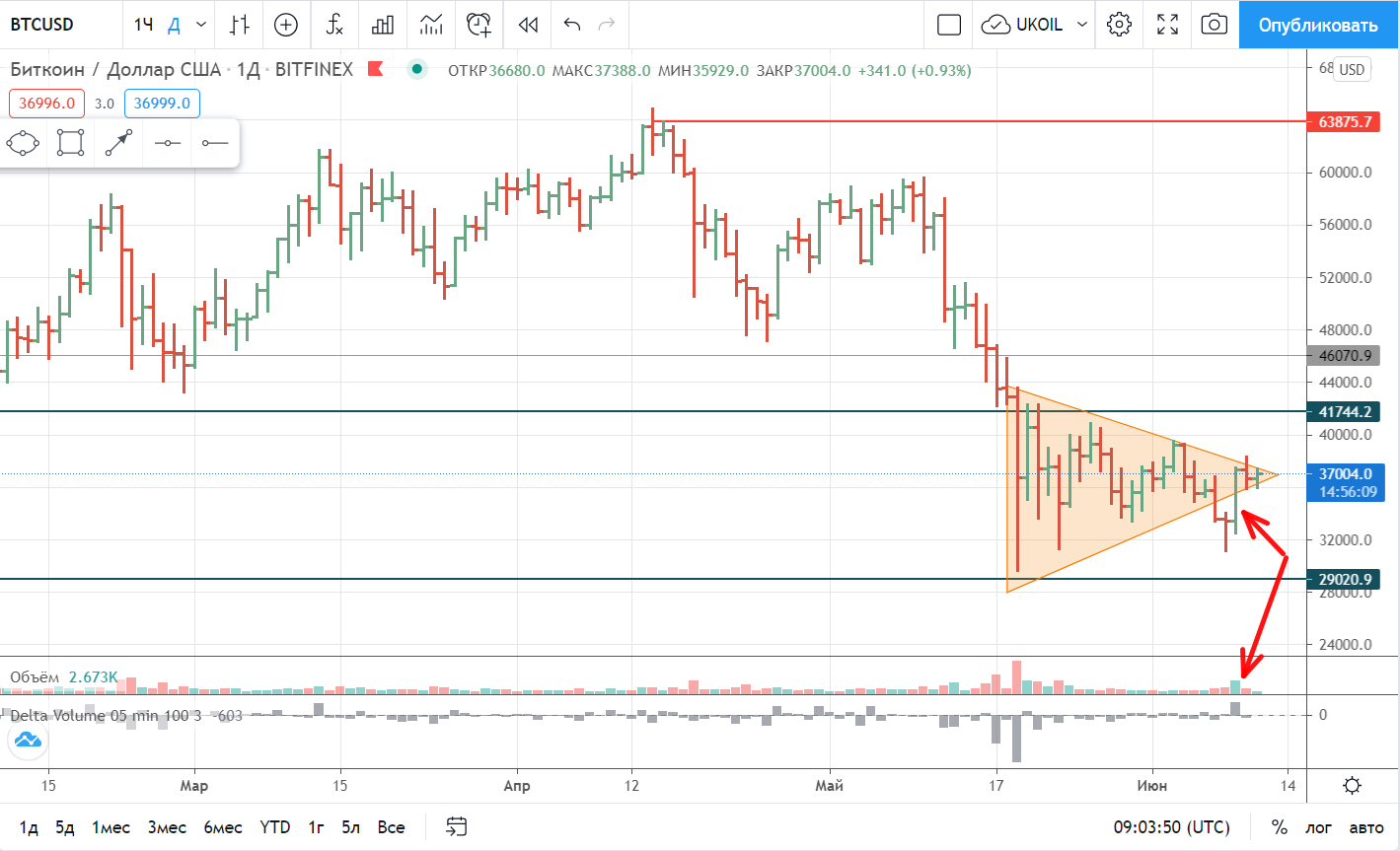1400x851 pixels.
Task: Open the indicators fx menu
Action: [x=334, y=25]
